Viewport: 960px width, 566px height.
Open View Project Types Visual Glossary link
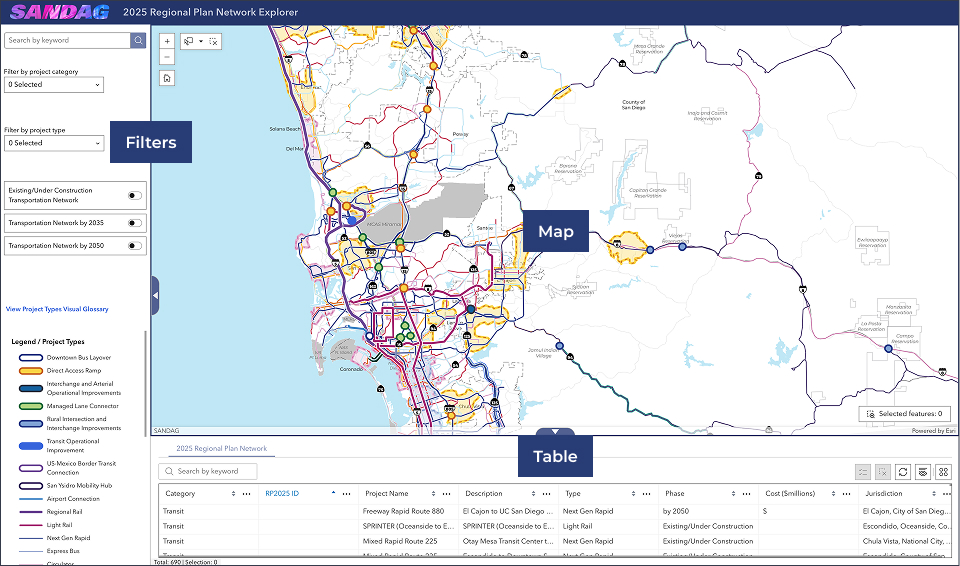click(x=57, y=309)
